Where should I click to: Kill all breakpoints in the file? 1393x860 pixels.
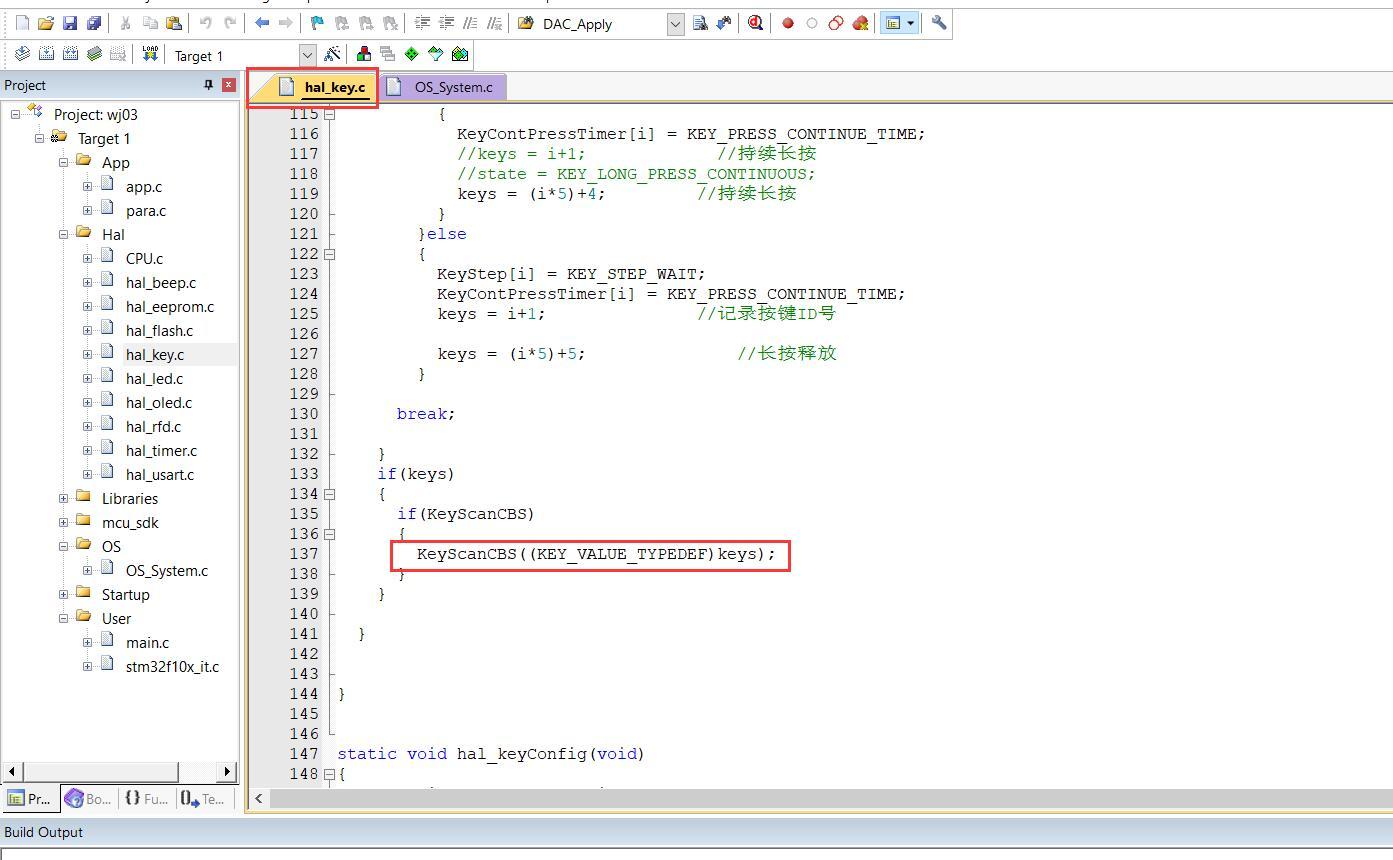(860, 23)
